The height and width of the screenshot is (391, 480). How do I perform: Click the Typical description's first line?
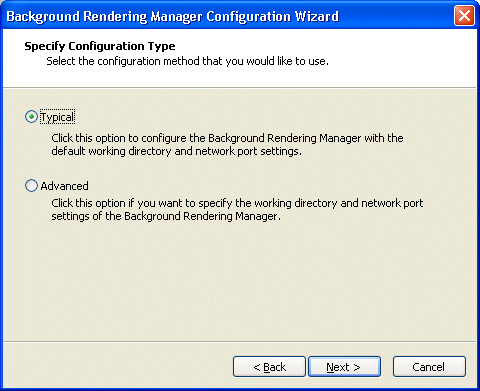227,138
